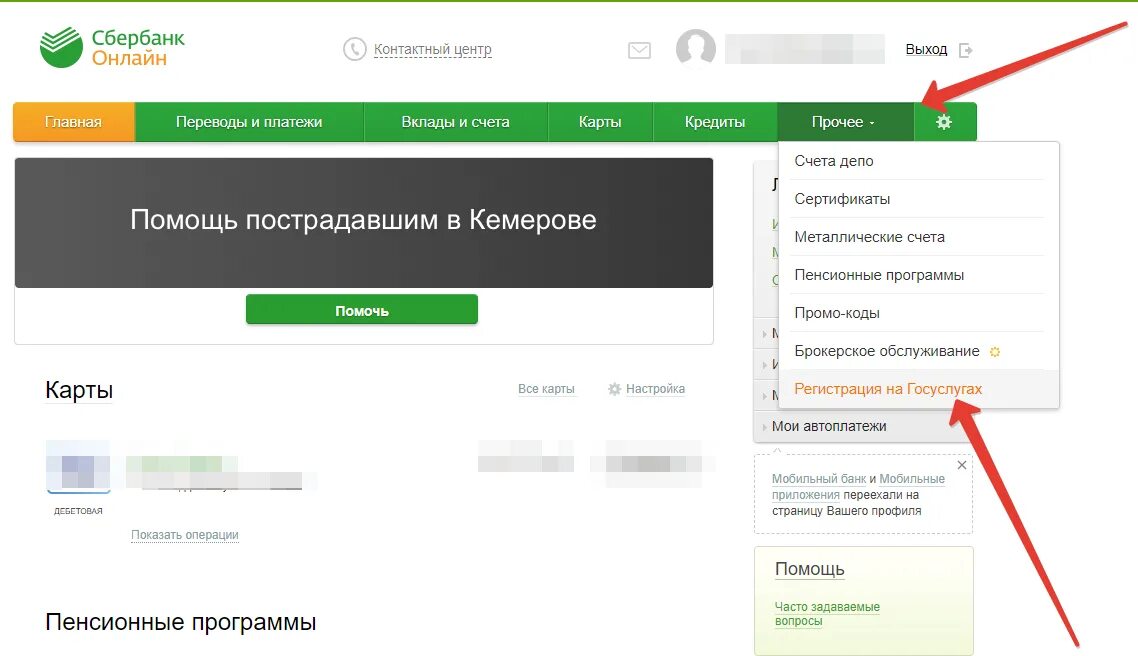Image resolution: width=1138 pixels, height=656 pixels.
Task: Open Переводы и платежи tab
Action: click(249, 122)
